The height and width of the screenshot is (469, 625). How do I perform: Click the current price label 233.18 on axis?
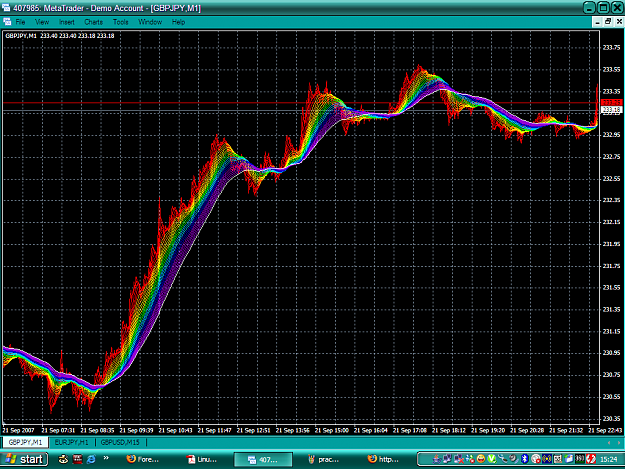611,110
